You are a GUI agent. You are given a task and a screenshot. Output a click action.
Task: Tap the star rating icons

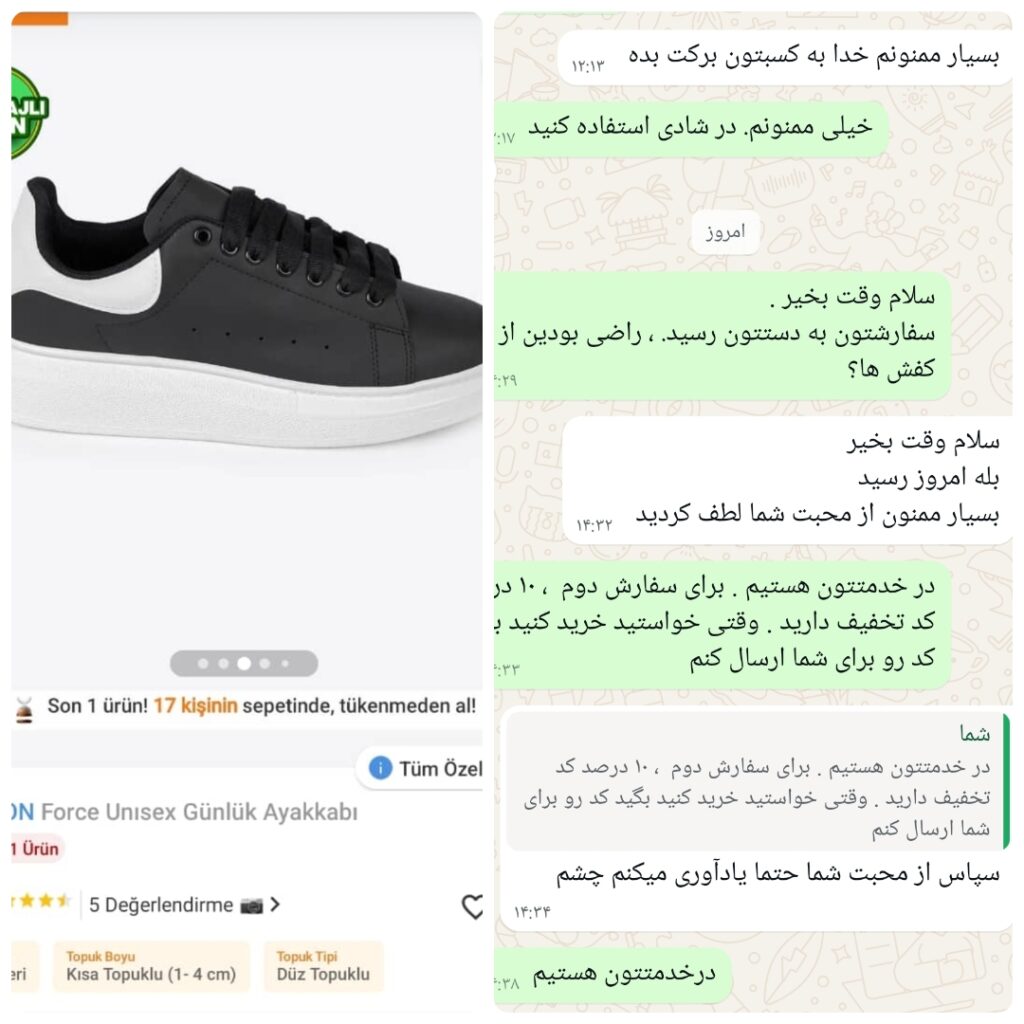pos(40,901)
